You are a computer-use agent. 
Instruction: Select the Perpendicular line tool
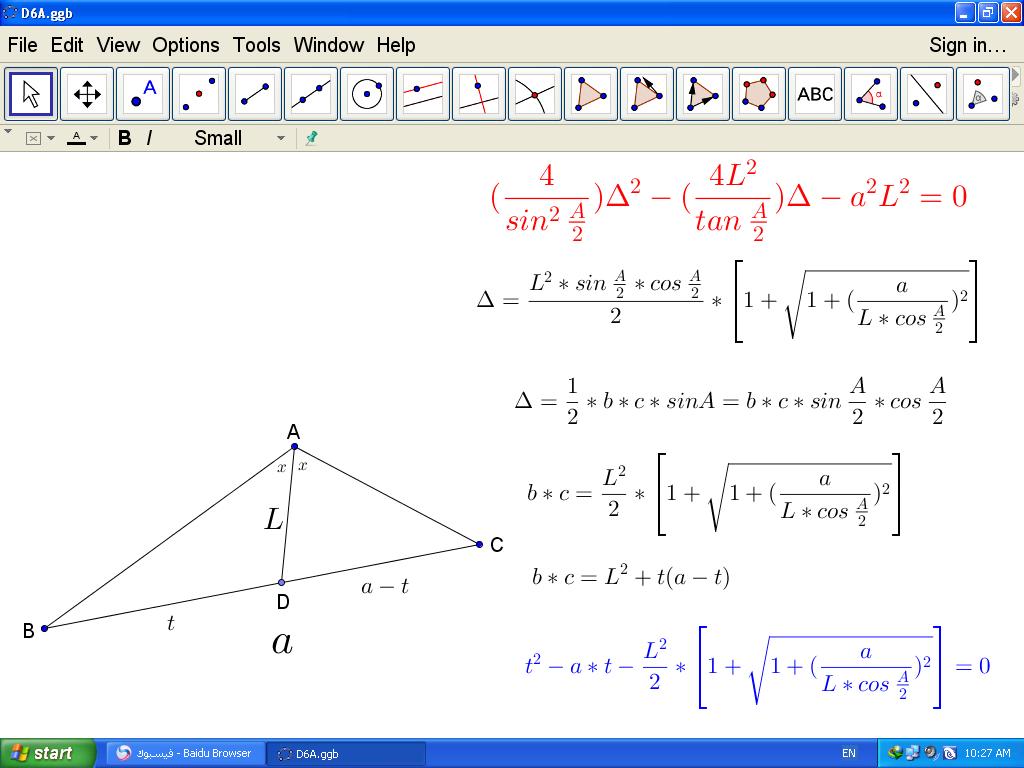479,95
